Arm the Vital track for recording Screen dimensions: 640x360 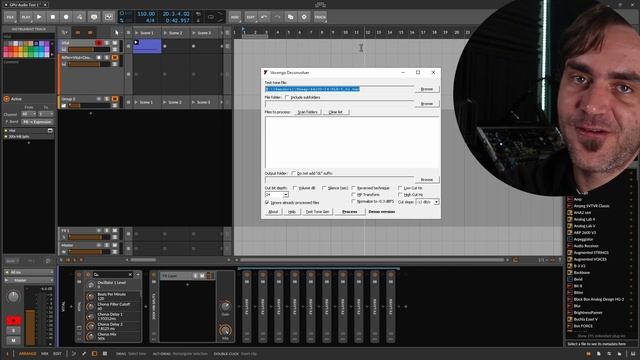[x=99, y=43]
